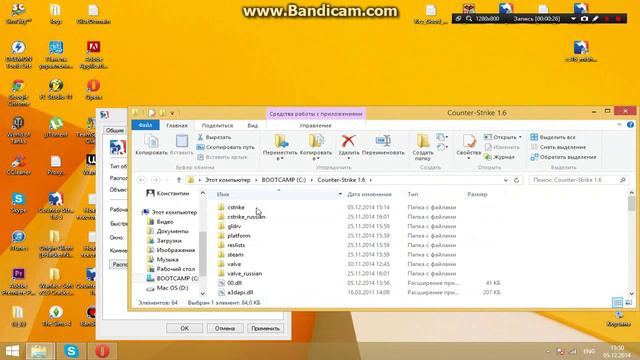Select the reslists folder

tap(236, 245)
